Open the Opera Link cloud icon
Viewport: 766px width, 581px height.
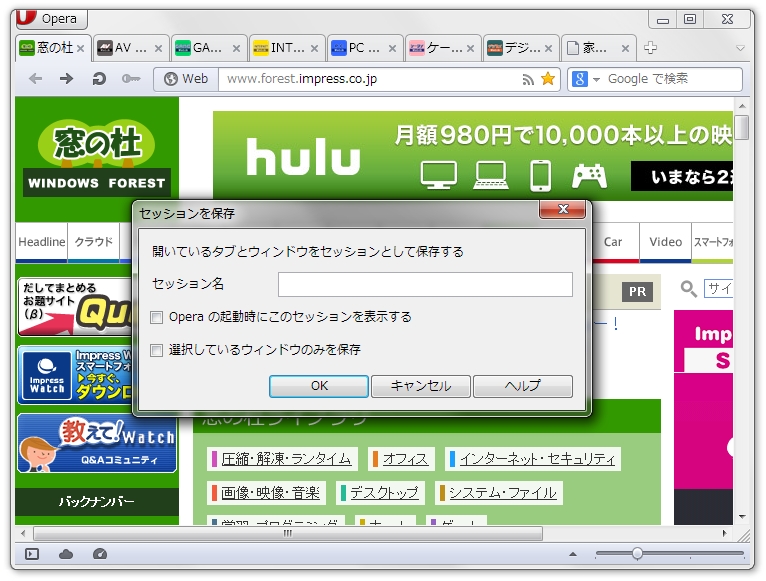[x=66, y=554]
